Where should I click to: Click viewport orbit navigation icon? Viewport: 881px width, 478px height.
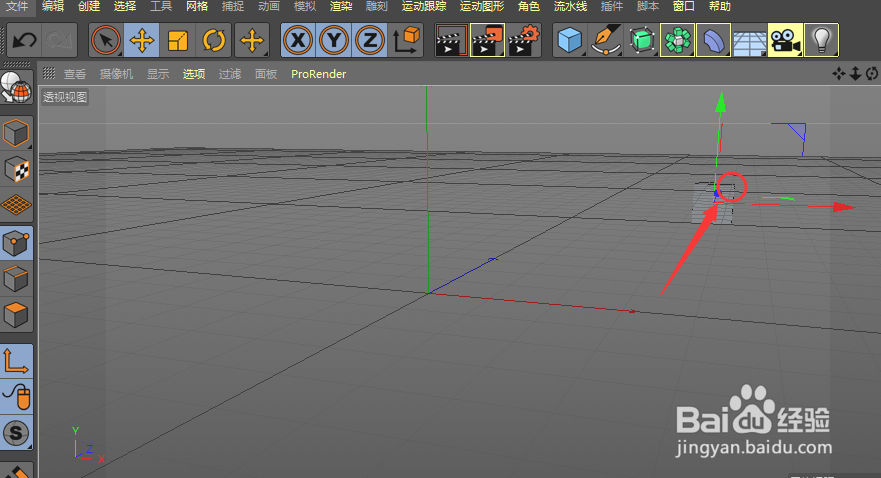(x=872, y=74)
